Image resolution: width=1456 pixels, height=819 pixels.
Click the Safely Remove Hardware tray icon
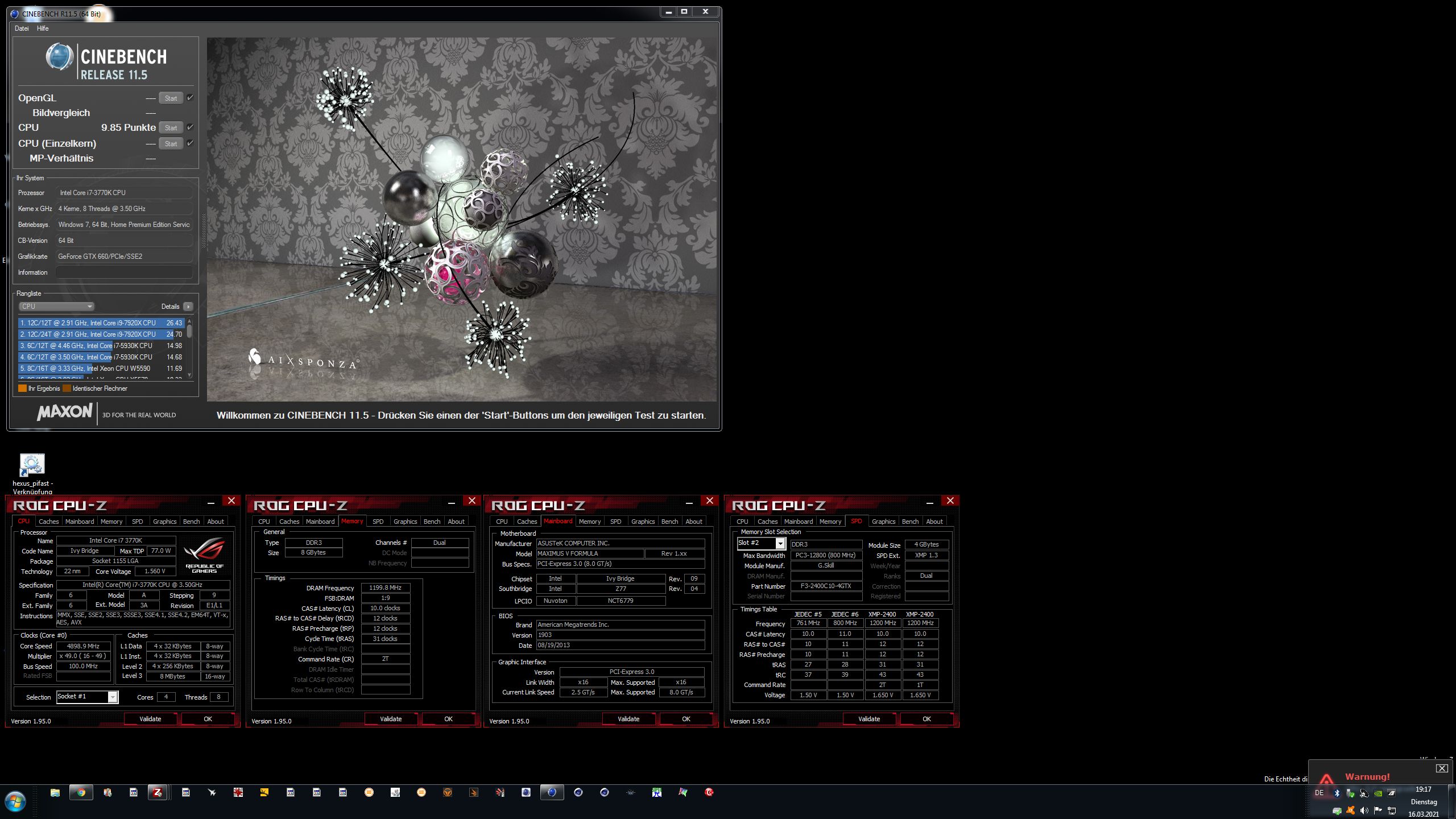pos(1350,793)
